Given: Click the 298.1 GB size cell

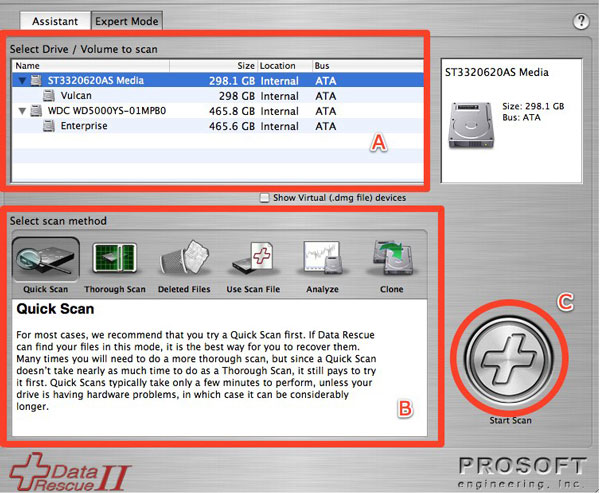Looking at the screenshot, I should (x=232, y=81).
